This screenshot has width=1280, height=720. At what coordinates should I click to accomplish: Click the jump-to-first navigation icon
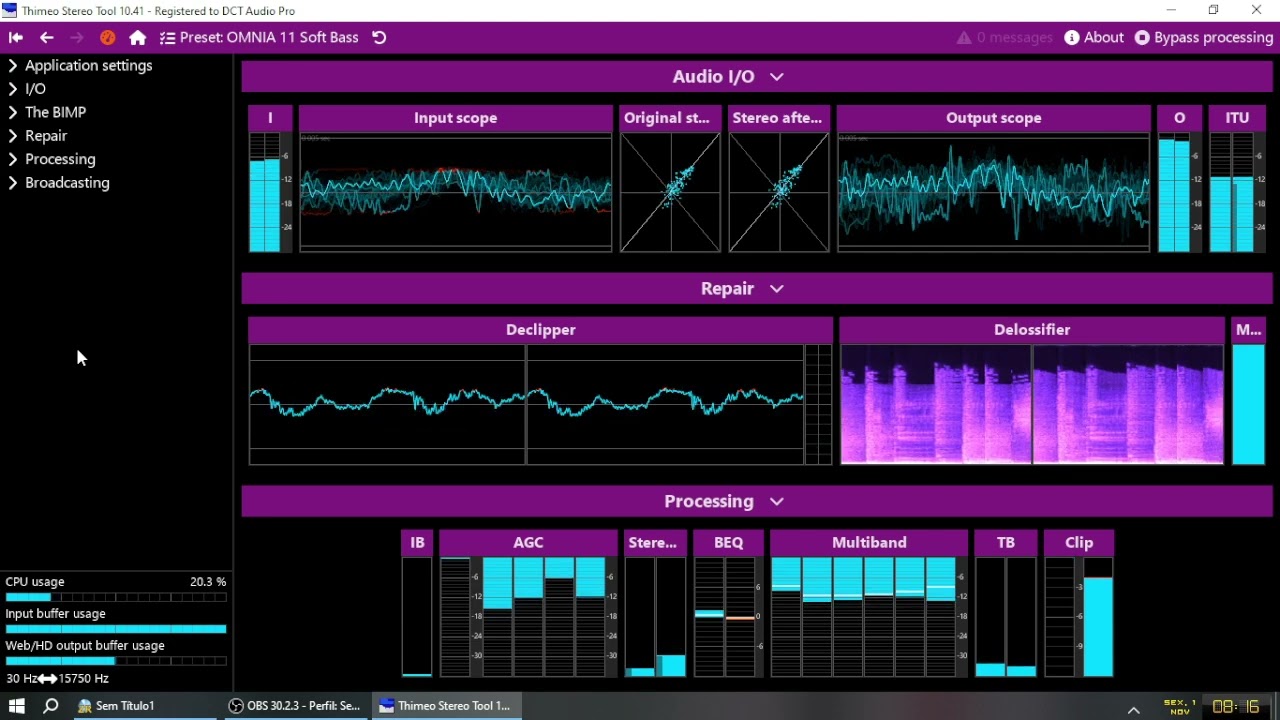[x=16, y=38]
